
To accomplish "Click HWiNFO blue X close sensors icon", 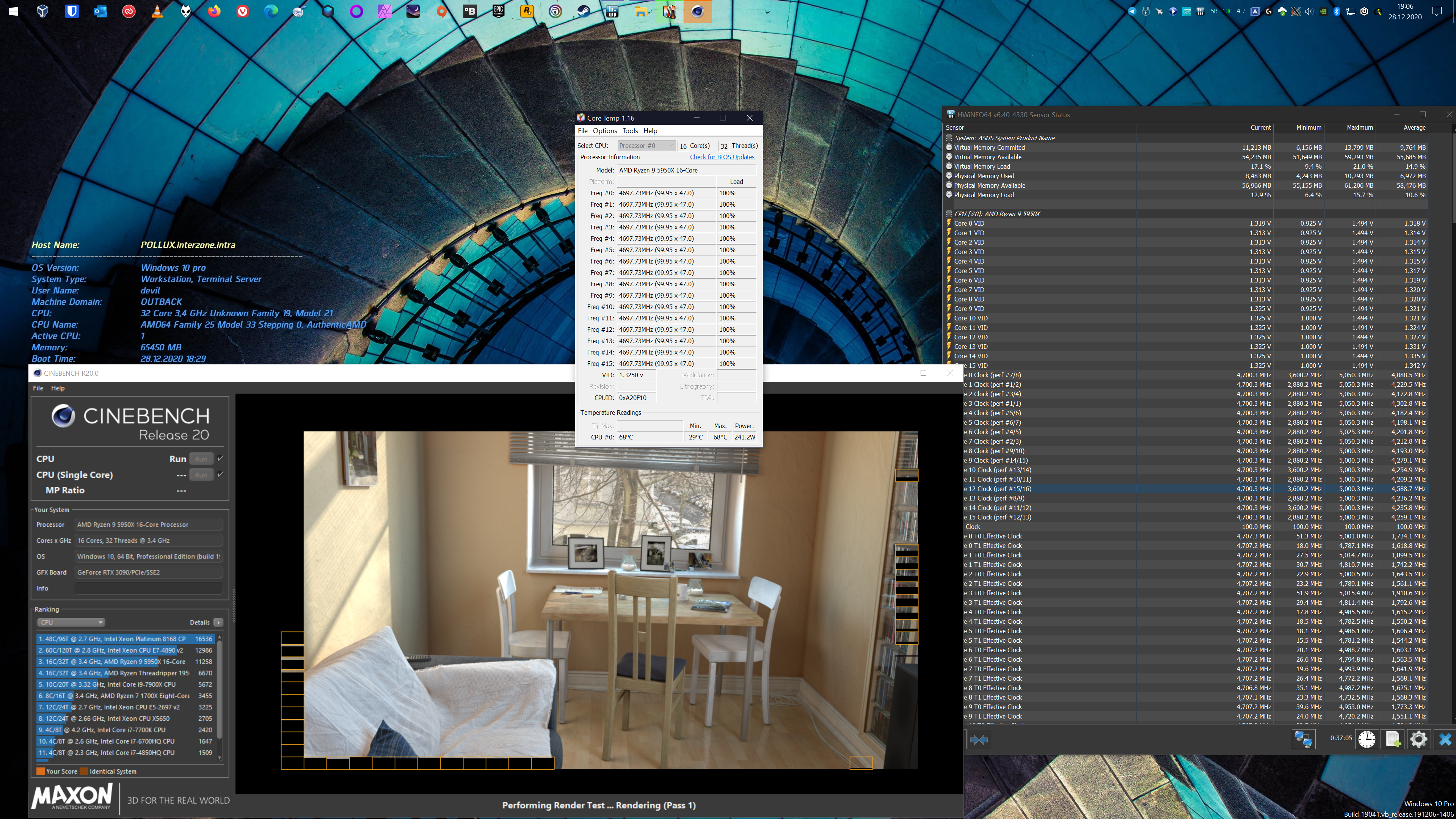I will point(1445,739).
